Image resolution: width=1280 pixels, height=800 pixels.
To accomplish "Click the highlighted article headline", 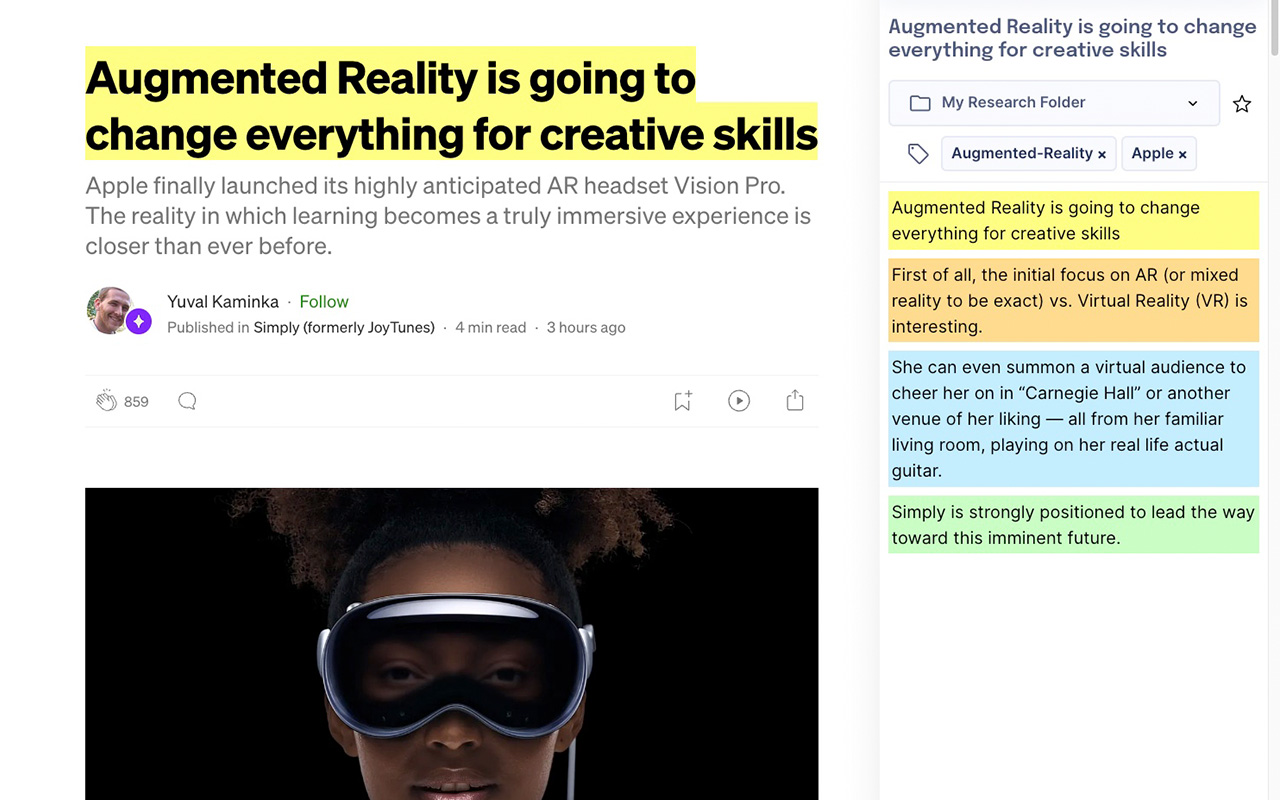I will [451, 105].
